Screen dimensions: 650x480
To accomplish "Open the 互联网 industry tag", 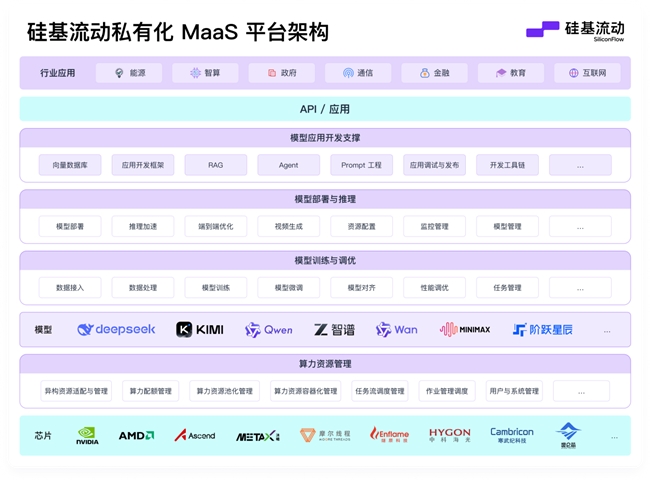I will click(587, 73).
